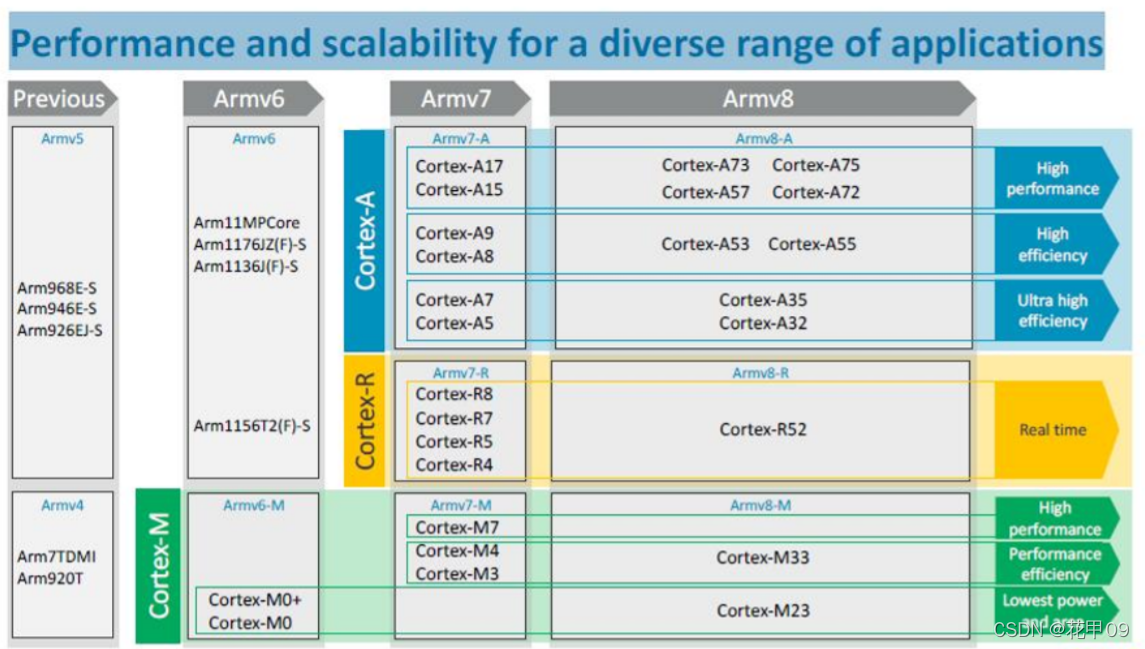The image size is (1145, 649).
Task: Click Arm920T entry
Action: click(50, 578)
